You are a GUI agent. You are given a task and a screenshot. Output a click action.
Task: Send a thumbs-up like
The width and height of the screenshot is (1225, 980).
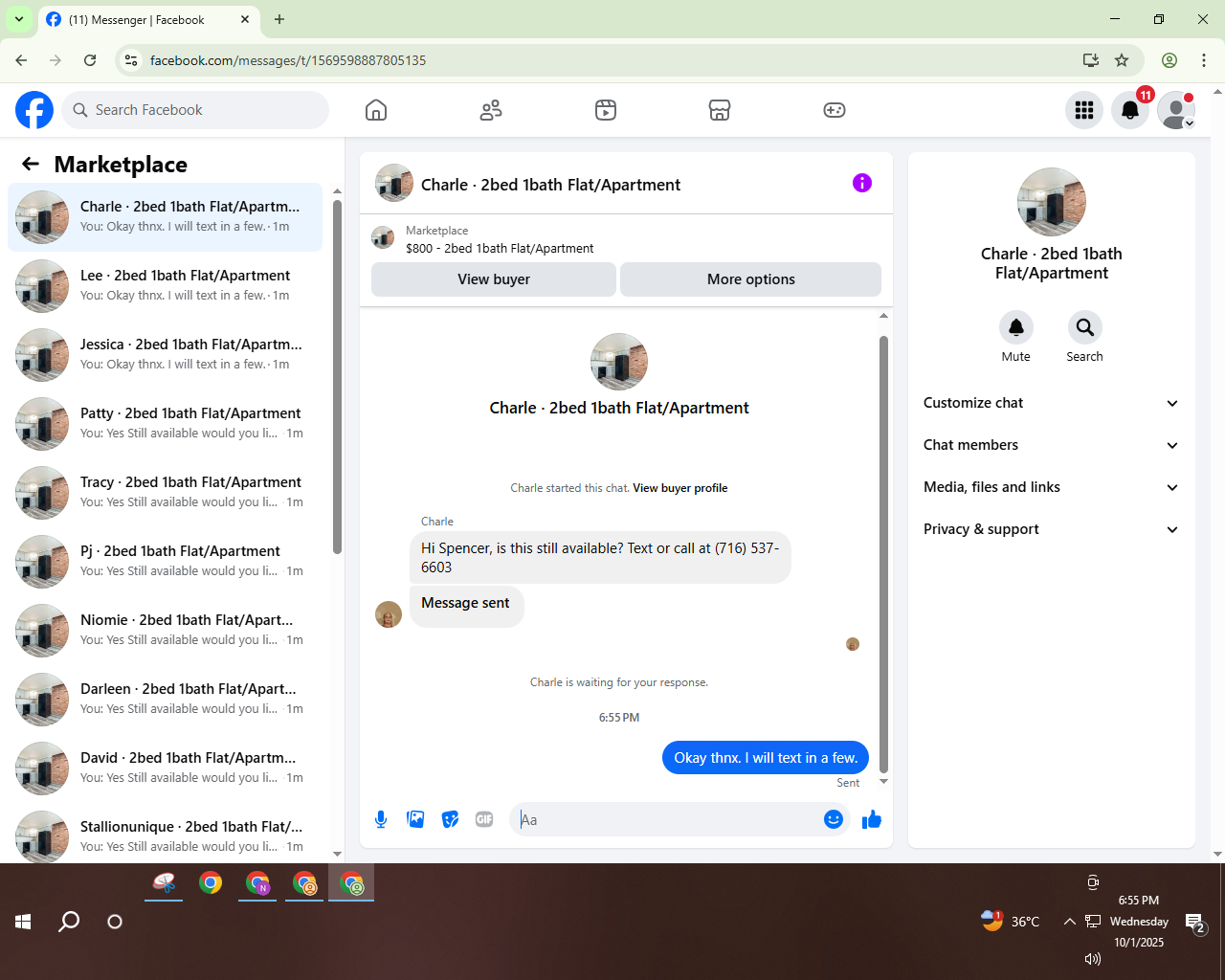coord(872,819)
